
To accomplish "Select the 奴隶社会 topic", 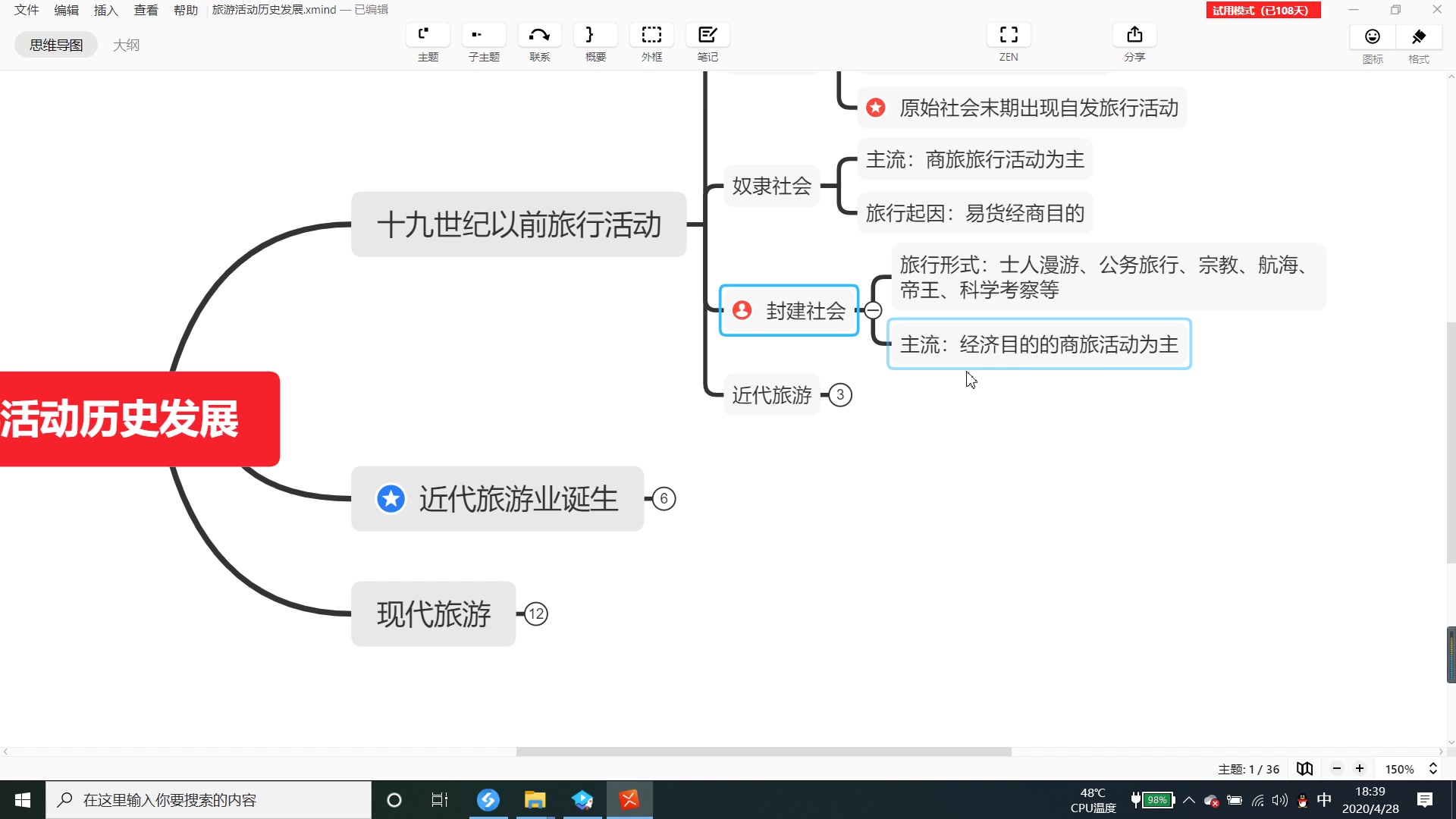I will (772, 186).
